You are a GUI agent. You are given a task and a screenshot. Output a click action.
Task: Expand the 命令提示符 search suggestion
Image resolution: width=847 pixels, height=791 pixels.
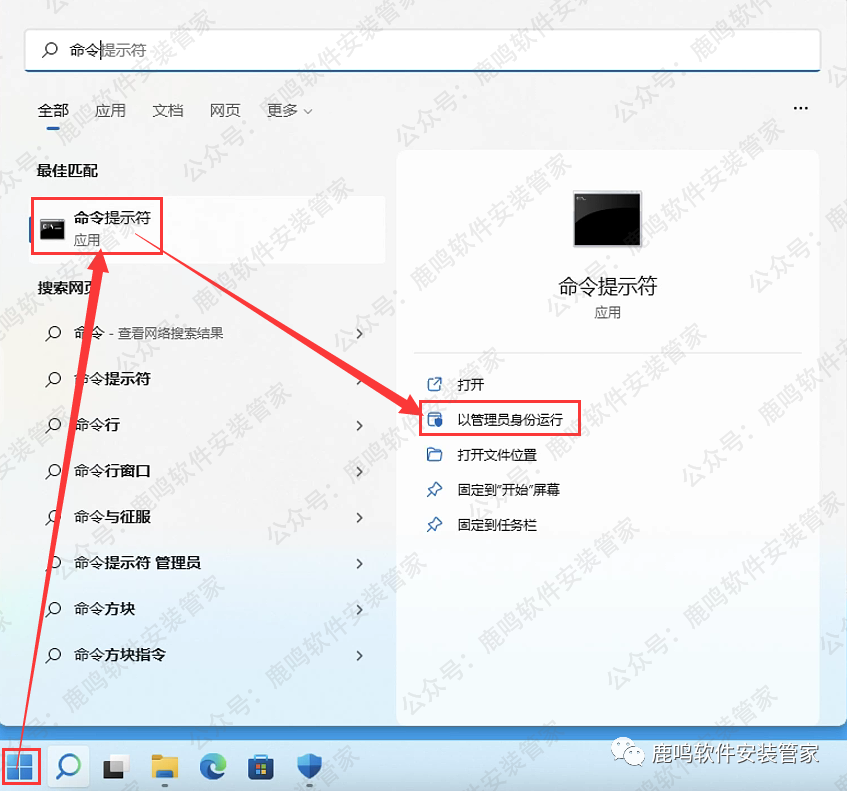pyautogui.click(x=359, y=379)
